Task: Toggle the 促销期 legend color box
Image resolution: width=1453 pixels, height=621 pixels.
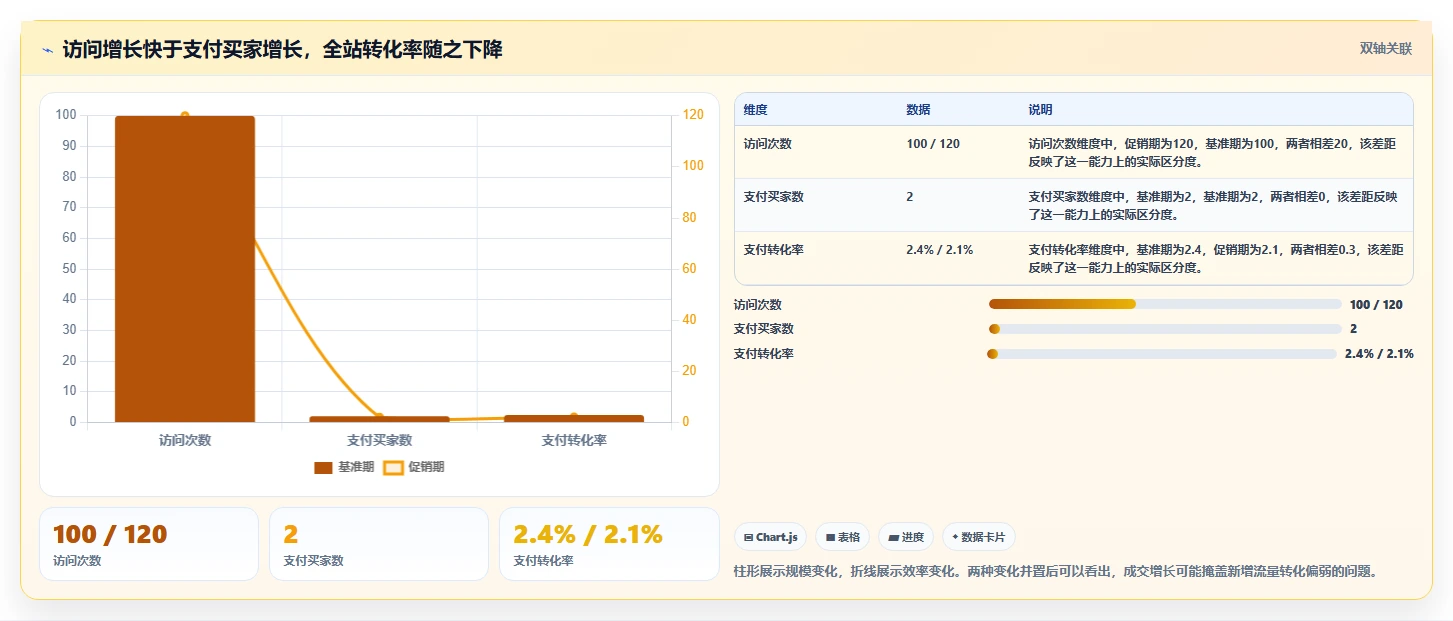Action: tap(394, 467)
